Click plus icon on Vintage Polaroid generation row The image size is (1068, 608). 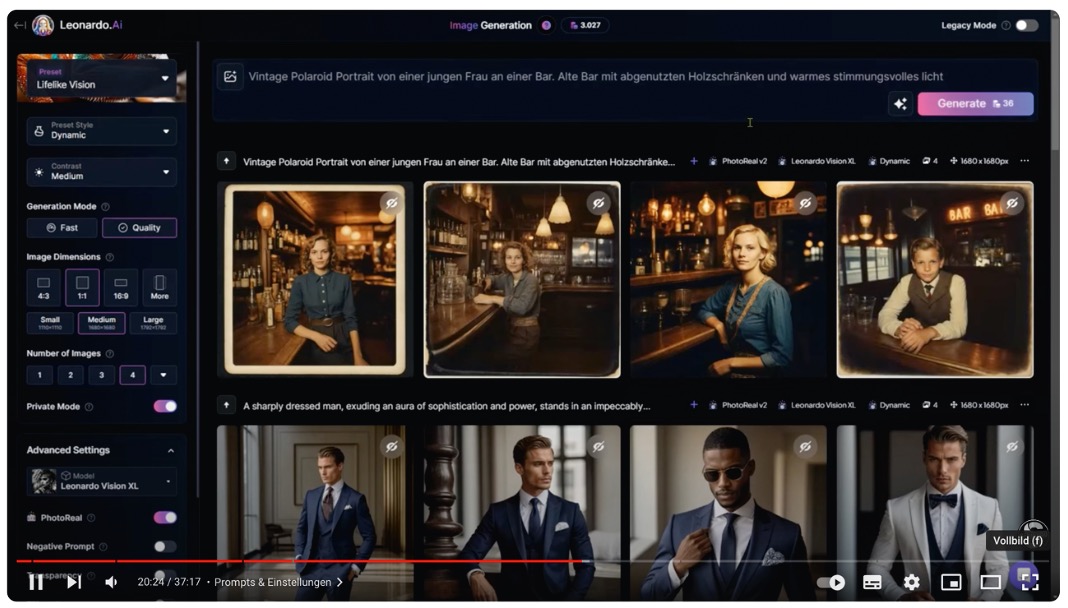[x=693, y=161]
